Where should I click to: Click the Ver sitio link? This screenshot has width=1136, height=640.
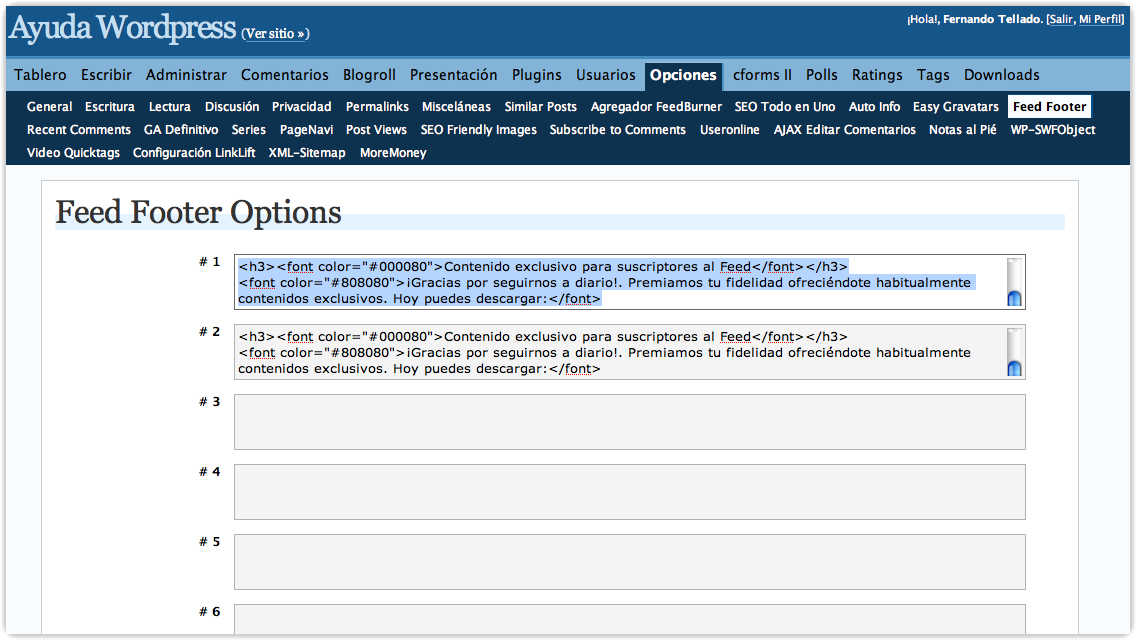275,34
